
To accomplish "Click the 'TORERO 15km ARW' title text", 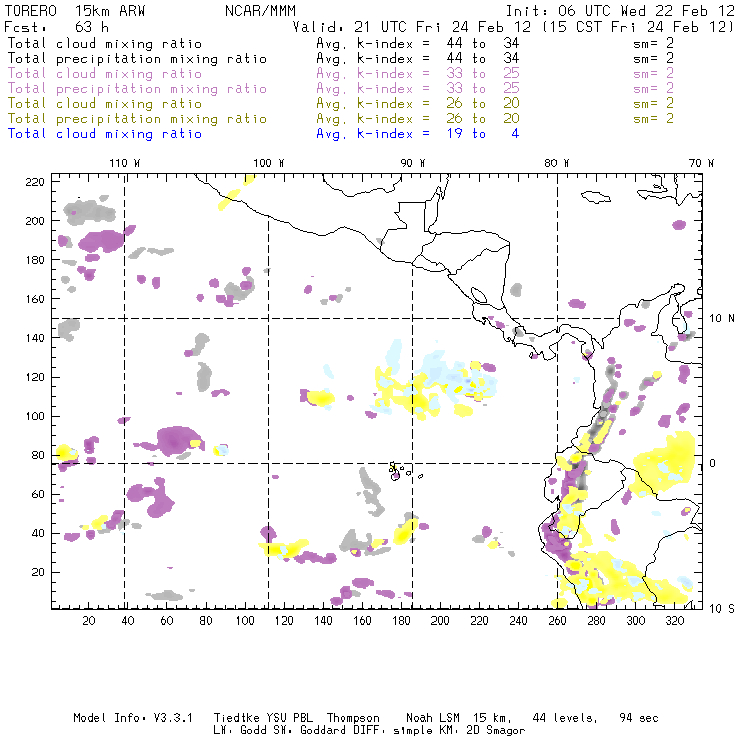I will (x=75, y=11).
